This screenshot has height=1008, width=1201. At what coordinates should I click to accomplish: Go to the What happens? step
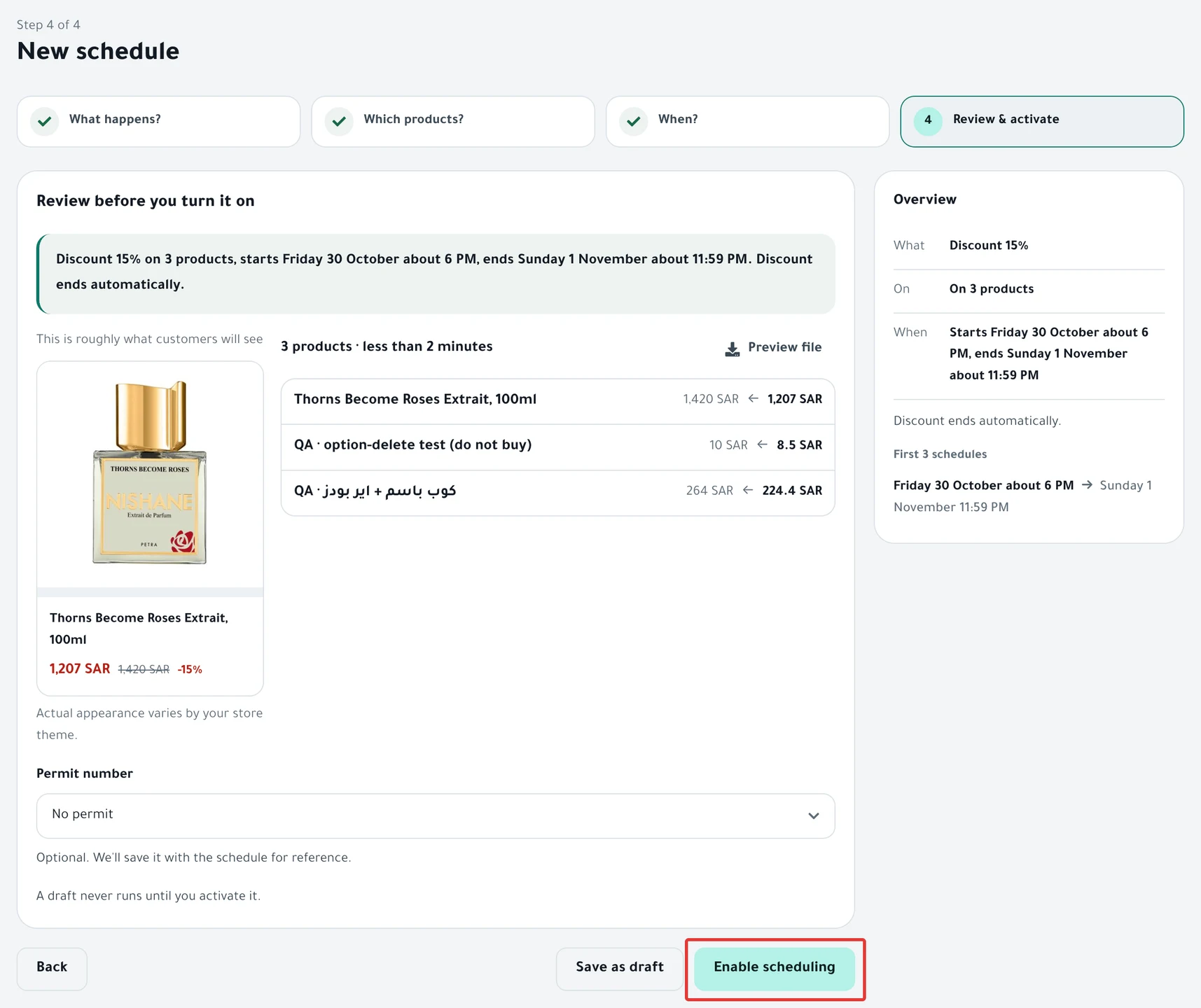pos(159,121)
